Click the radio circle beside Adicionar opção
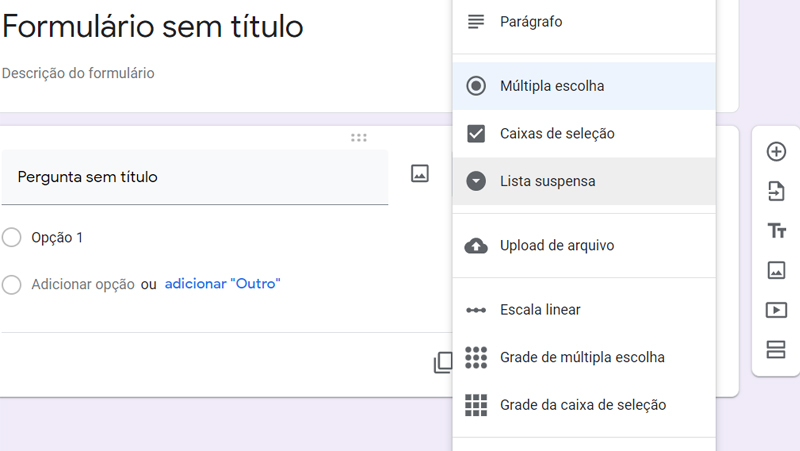800x451 pixels. [x=11, y=284]
